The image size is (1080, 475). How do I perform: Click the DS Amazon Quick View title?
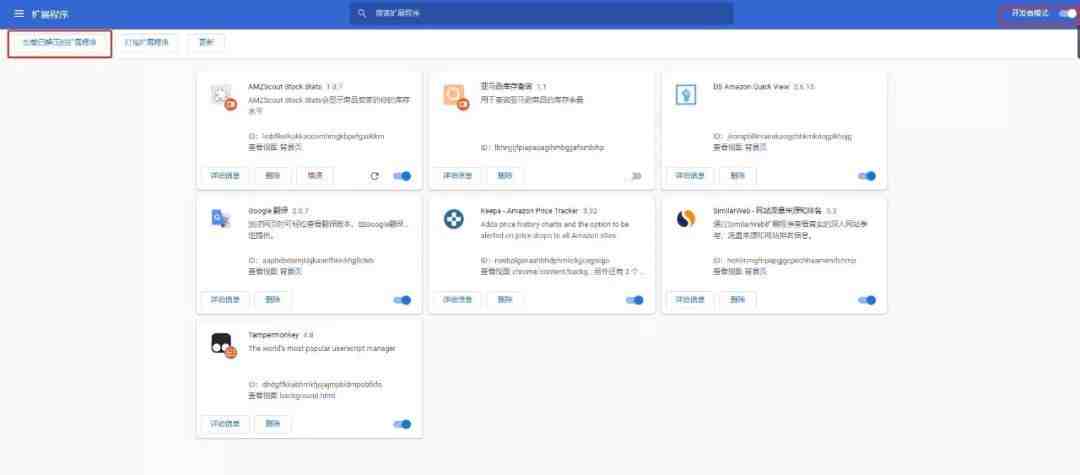751,87
